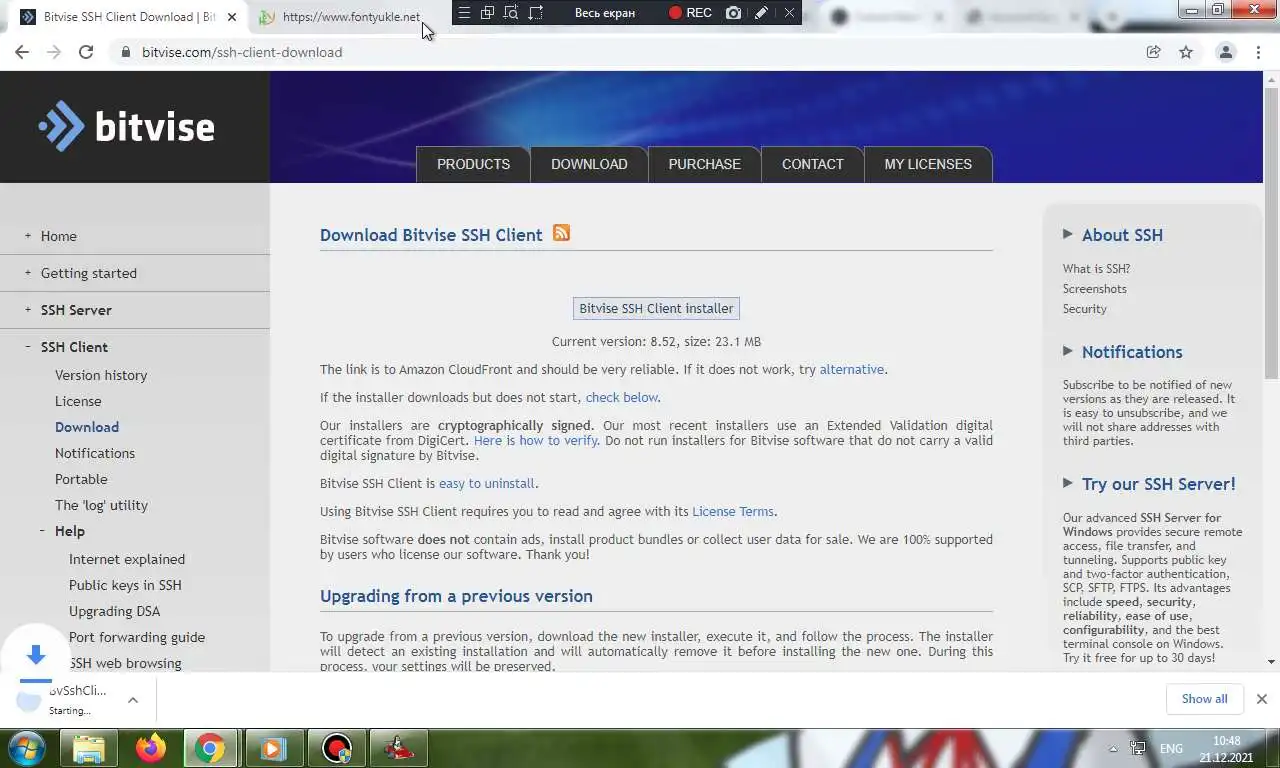1280x768 pixels.
Task: Click Show all downloads button
Action: click(1204, 699)
